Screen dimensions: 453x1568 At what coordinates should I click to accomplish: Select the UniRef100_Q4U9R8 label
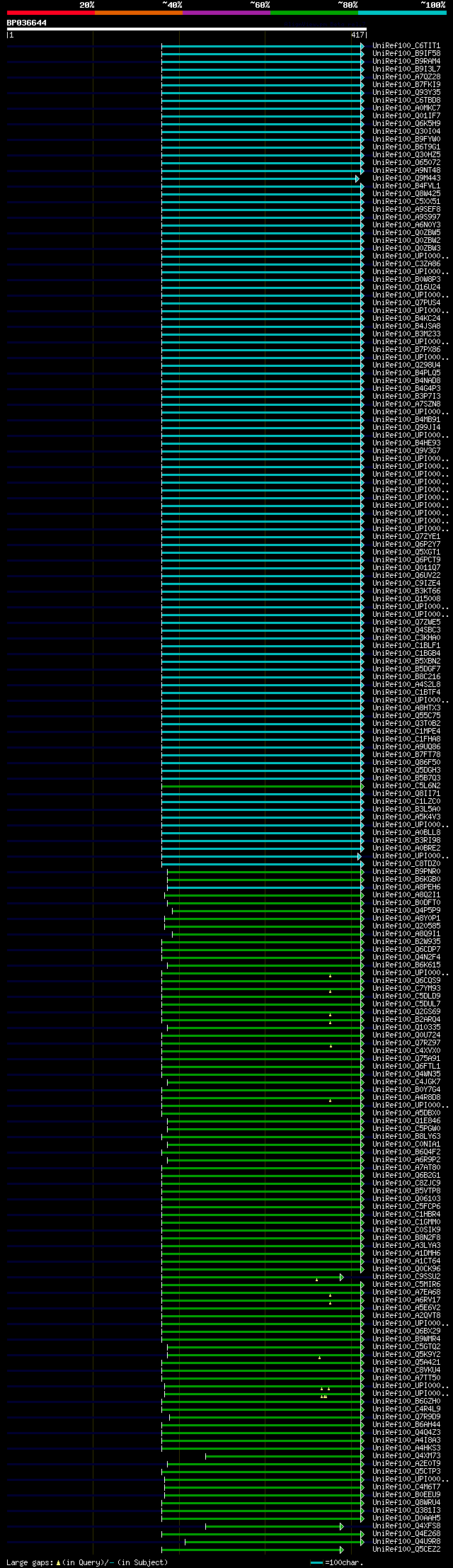click(406, 1541)
